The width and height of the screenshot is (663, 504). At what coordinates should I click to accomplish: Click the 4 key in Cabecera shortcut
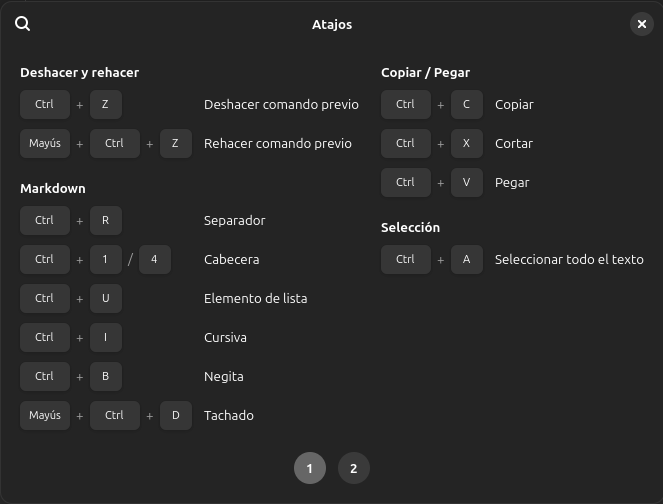154,260
